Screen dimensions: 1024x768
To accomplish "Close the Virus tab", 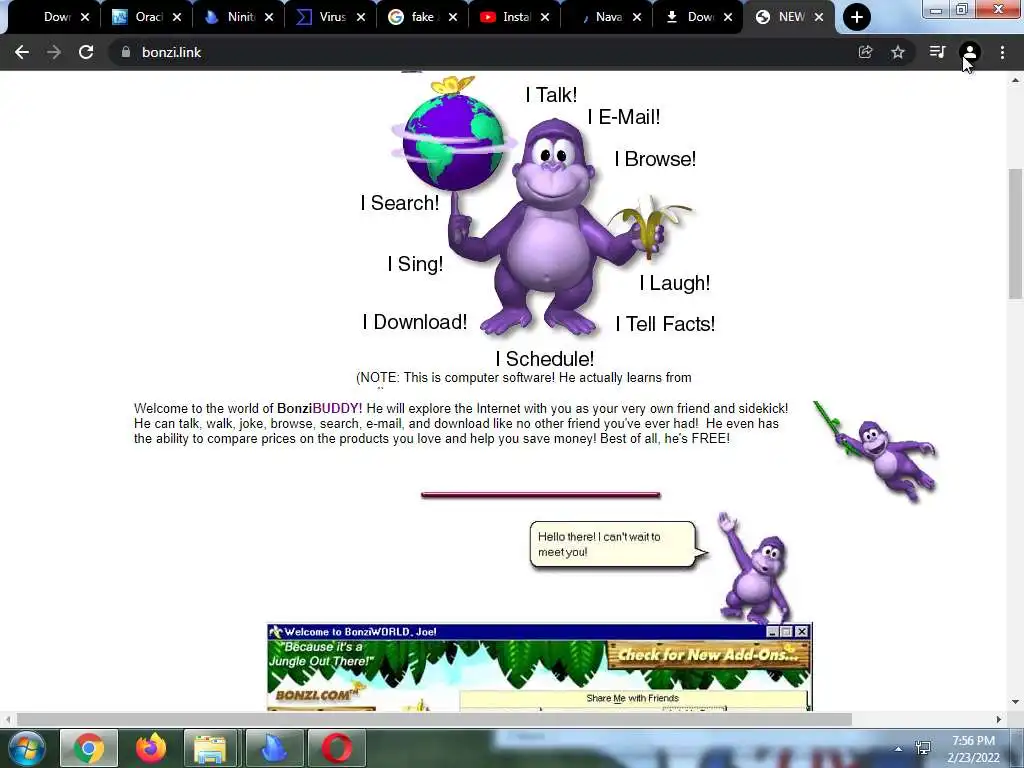I will 361,18.
